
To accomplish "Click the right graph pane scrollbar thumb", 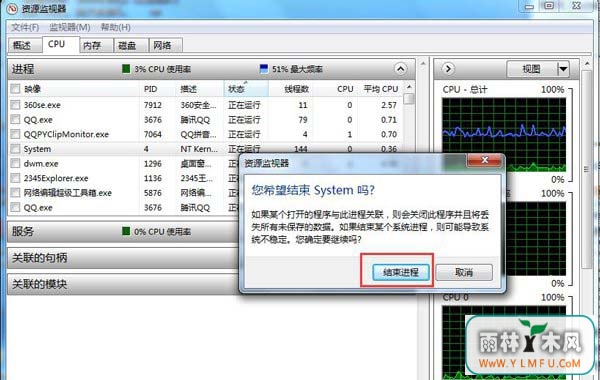I will 586,169.
